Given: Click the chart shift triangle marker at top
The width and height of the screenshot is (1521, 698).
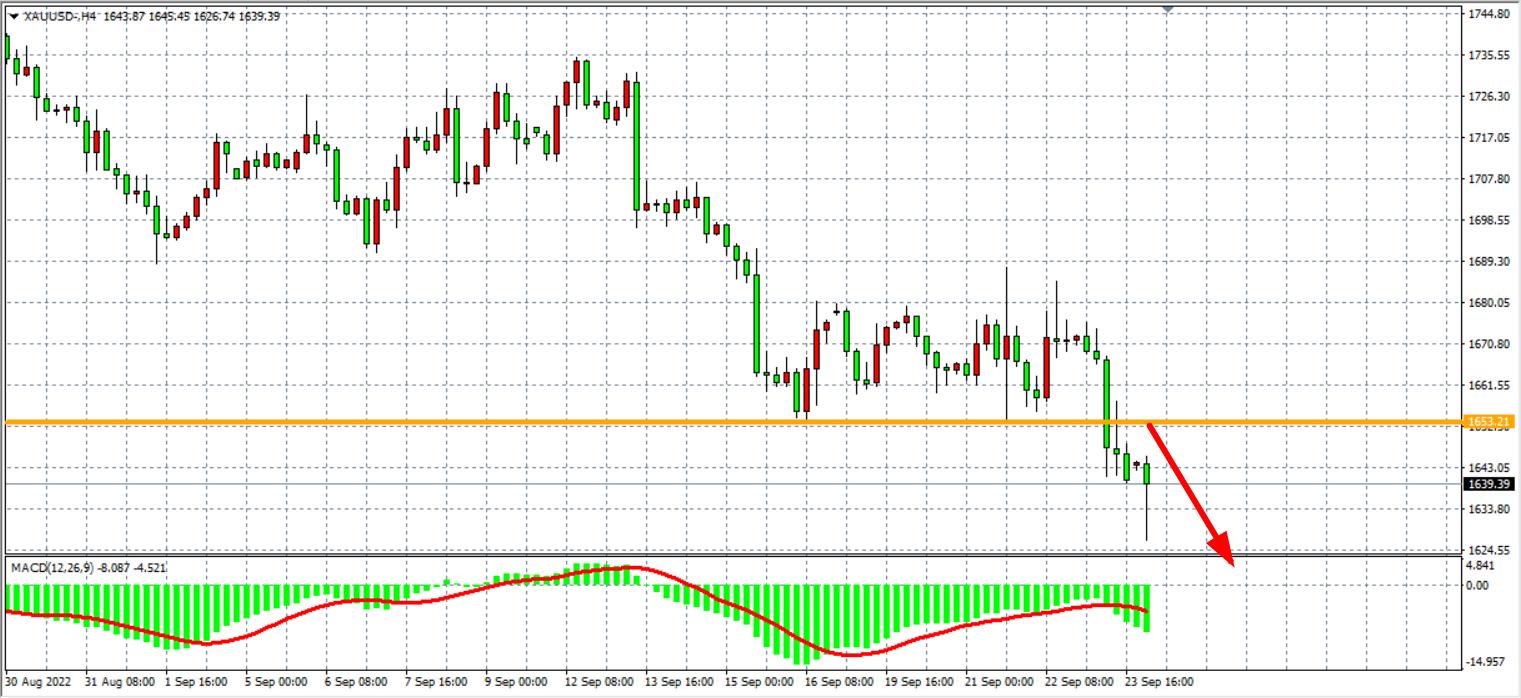Looking at the screenshot, I should [x=1167, y=9].
